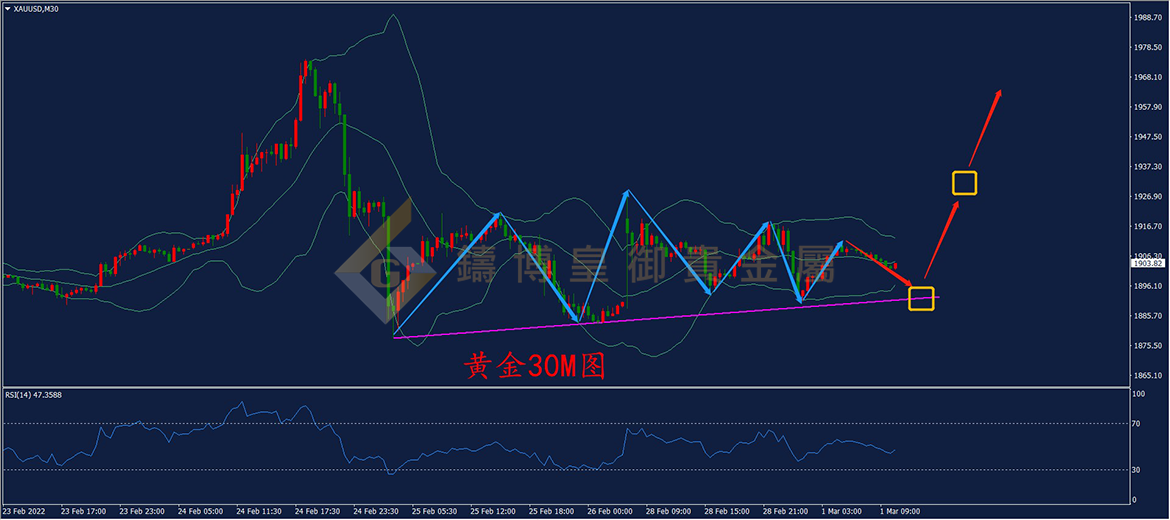Viewport: 1170px width, 520px height.
Task: Click the RSI(14) 47.3588 indicator label
Action: (34, 395)
